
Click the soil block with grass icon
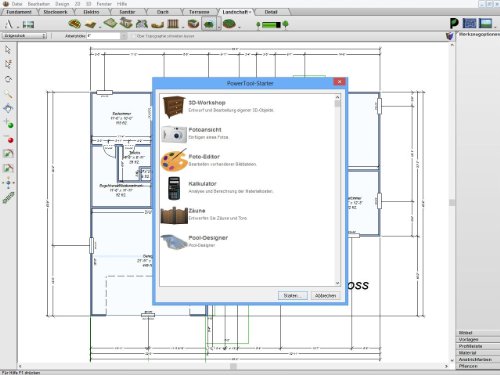pyautogui.click(x=193, y=24)
